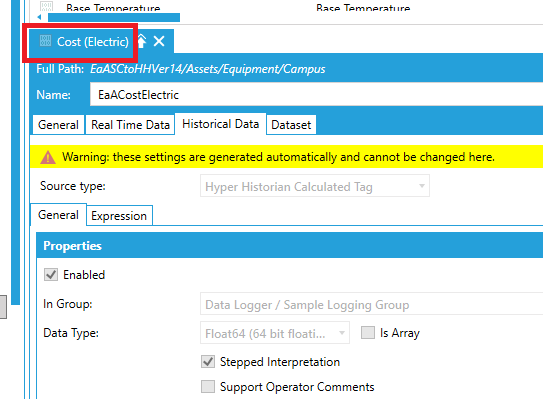The width and height of the screenshot is (543, 399).
Task: Open the Expression sub-tab
Action: pyautogui.click(x=119, y=216)
